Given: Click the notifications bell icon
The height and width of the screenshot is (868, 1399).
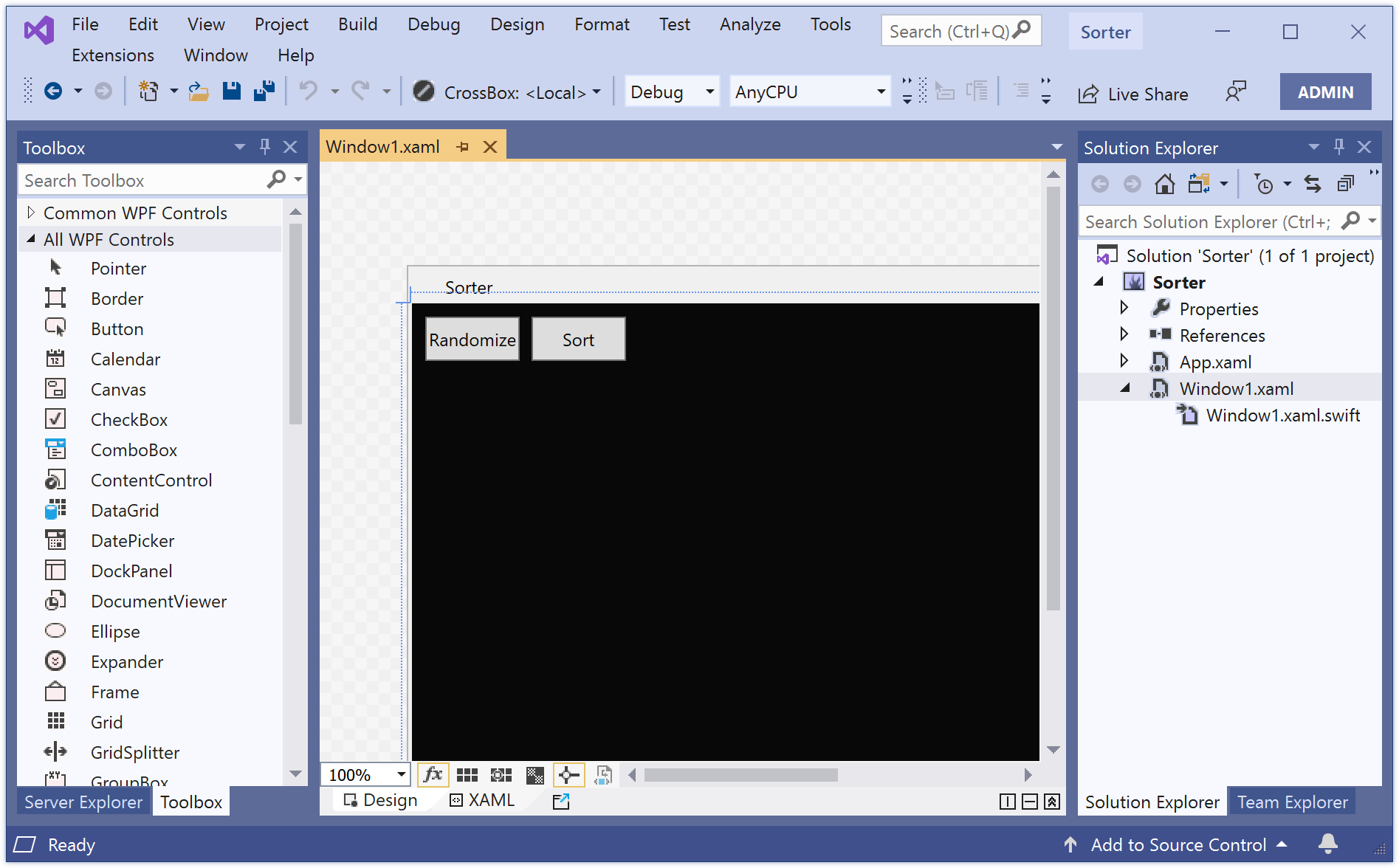Looking at the screenshot, I should [1328, 844].
